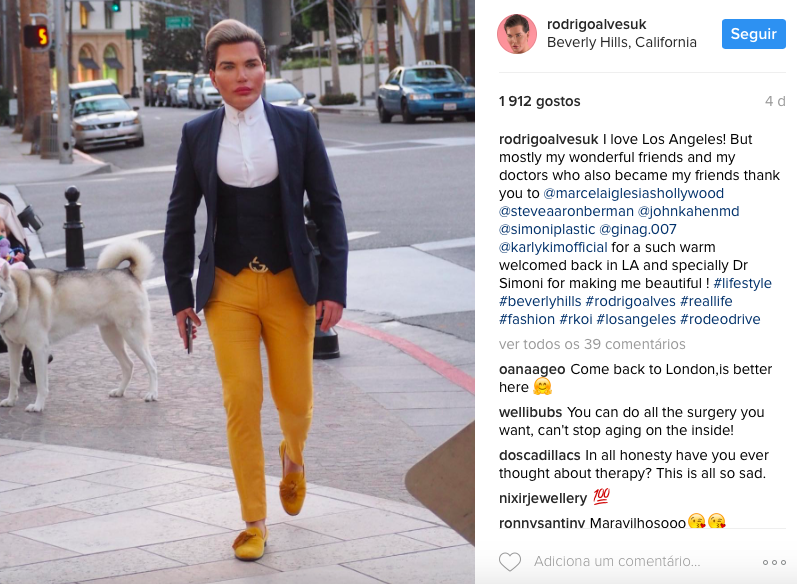Image resolution: width=797 pixels, height=584 pixels.
Task: Open @marcelaiglesiashollywood mention
Action: [x=633, y=193]
